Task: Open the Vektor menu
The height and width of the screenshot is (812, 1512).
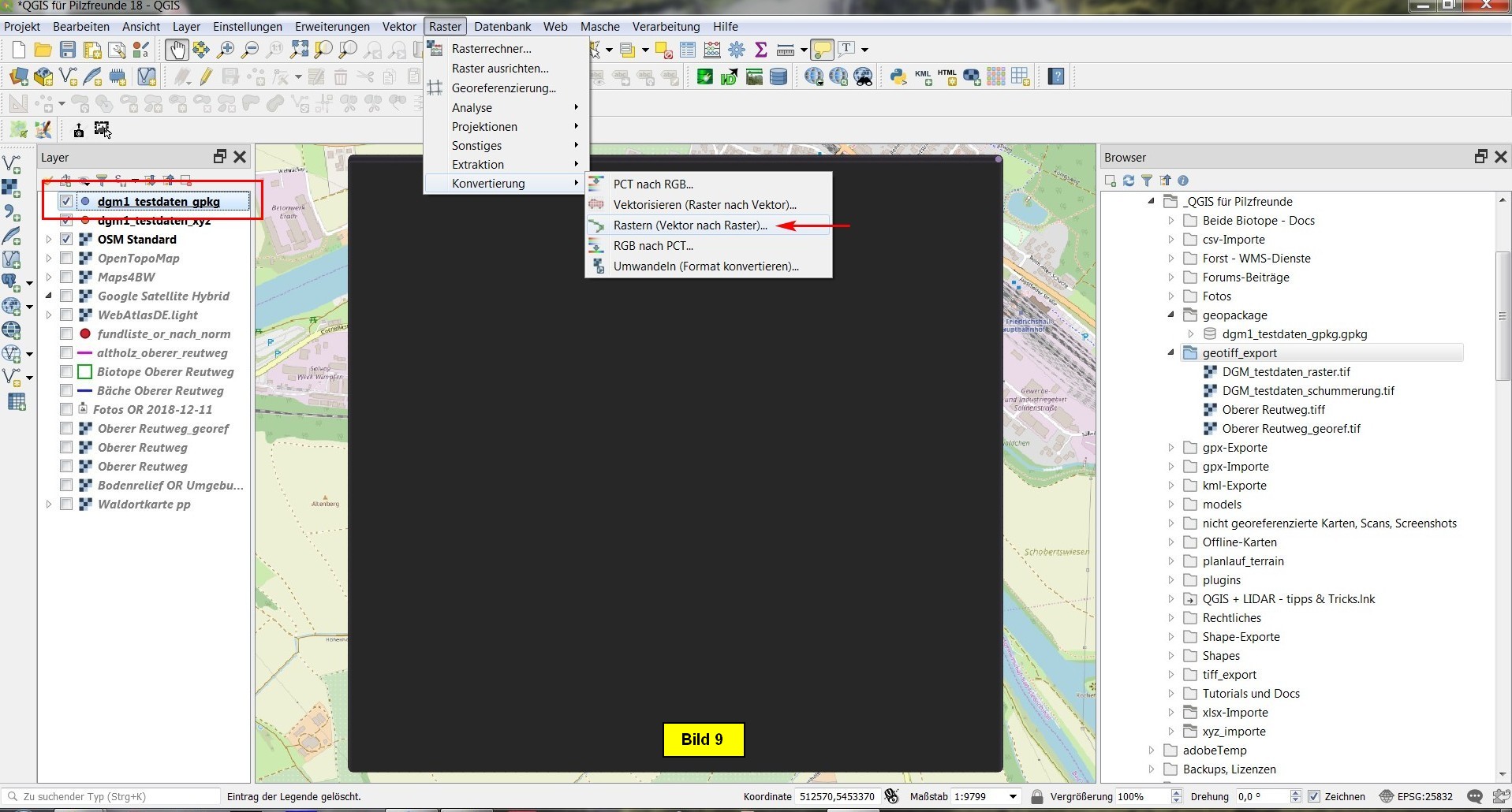Action: click(399, 26)
